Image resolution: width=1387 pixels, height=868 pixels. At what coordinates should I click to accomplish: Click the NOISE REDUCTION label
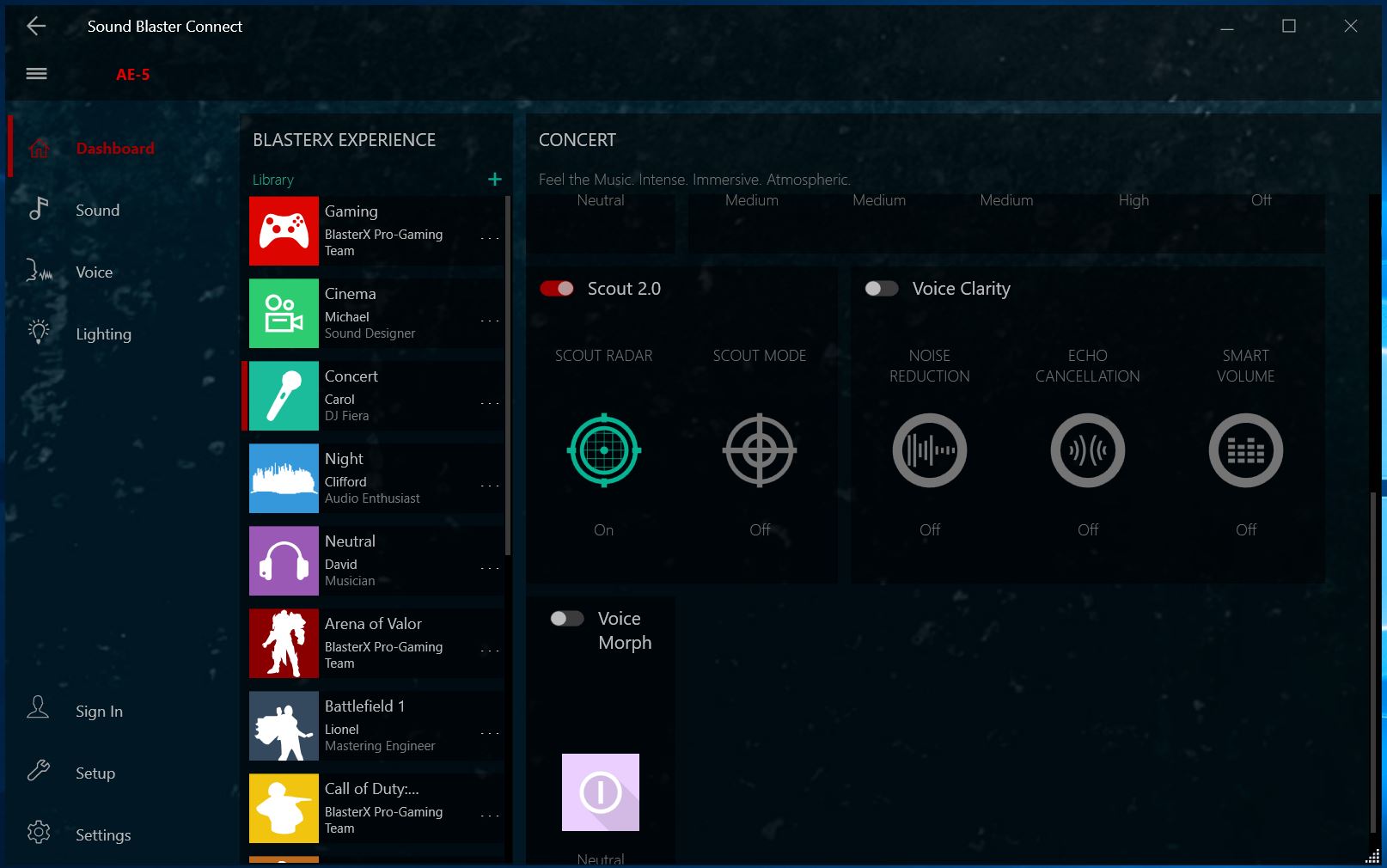930,366
